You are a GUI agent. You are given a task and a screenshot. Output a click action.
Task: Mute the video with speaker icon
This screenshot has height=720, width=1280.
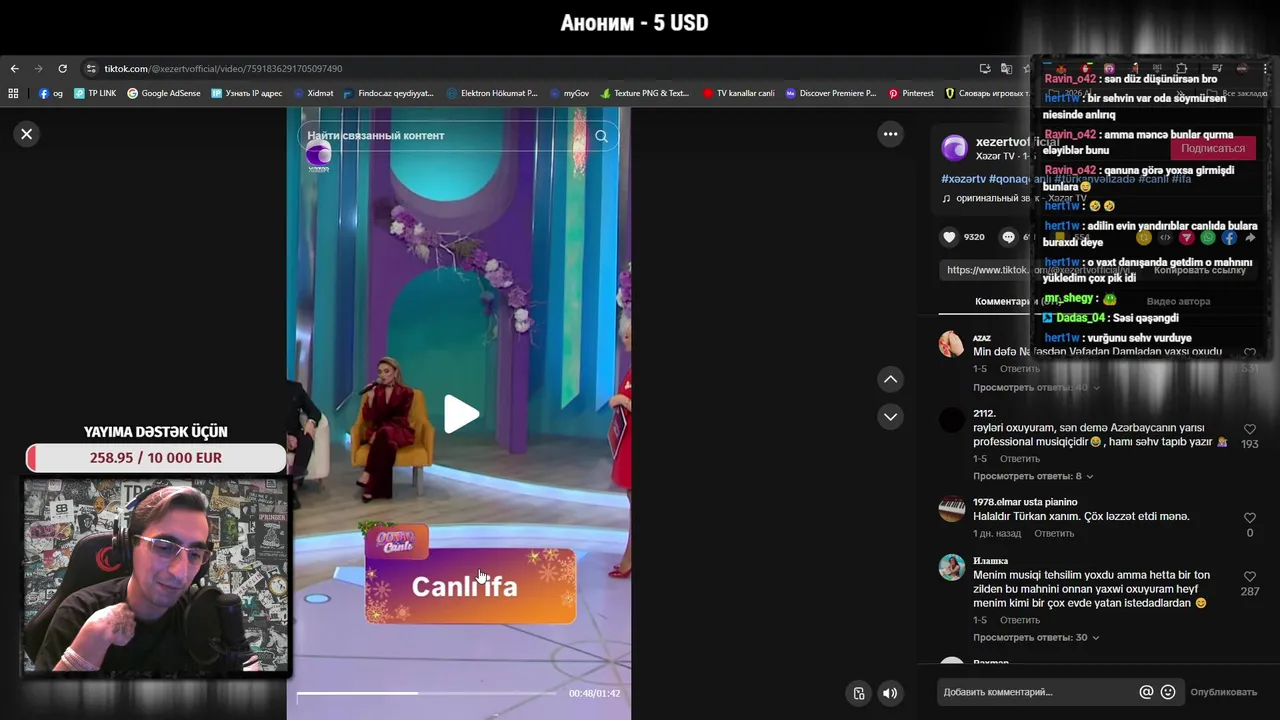890,693
